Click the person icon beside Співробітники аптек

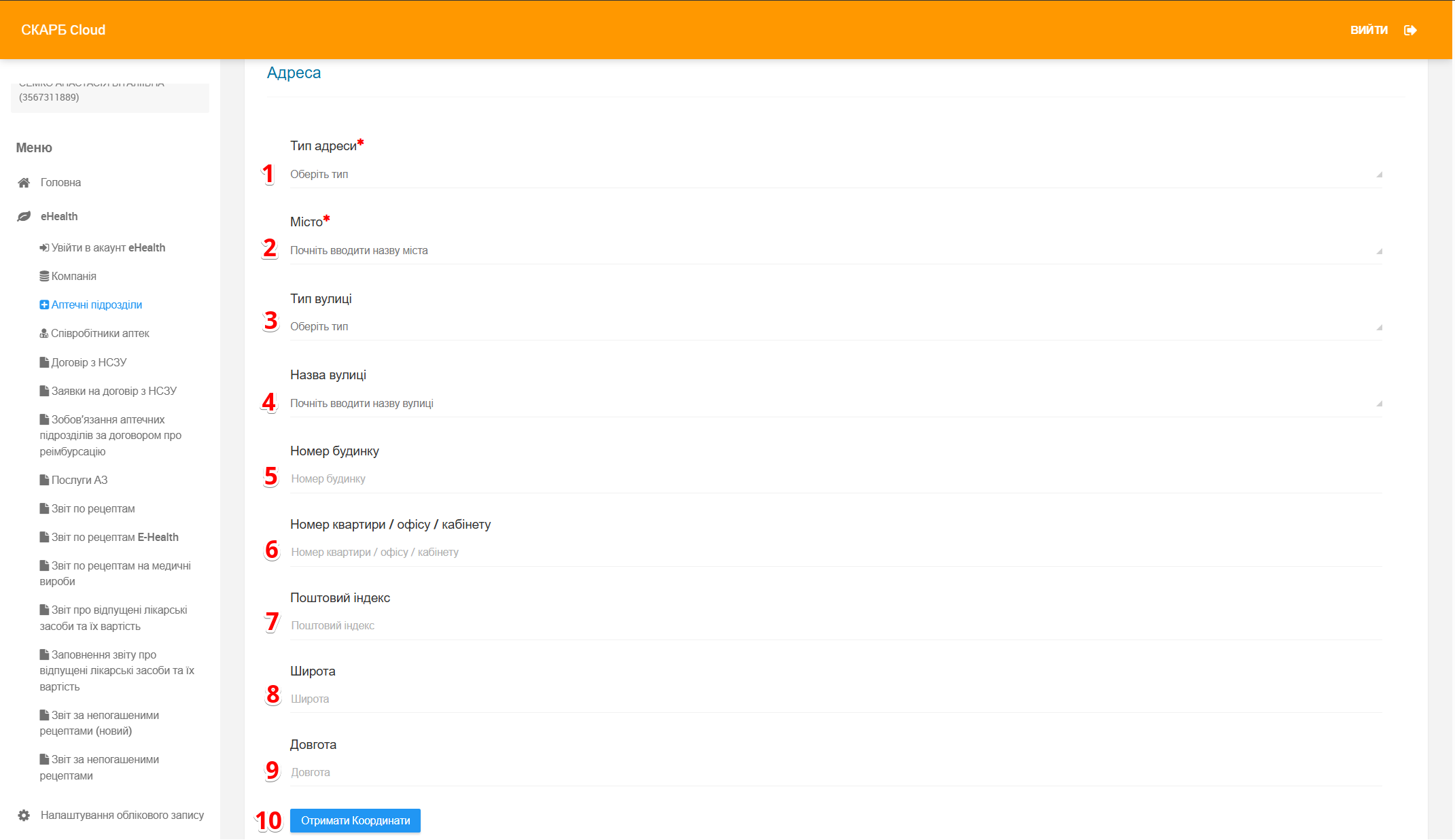tap(44, 333)
